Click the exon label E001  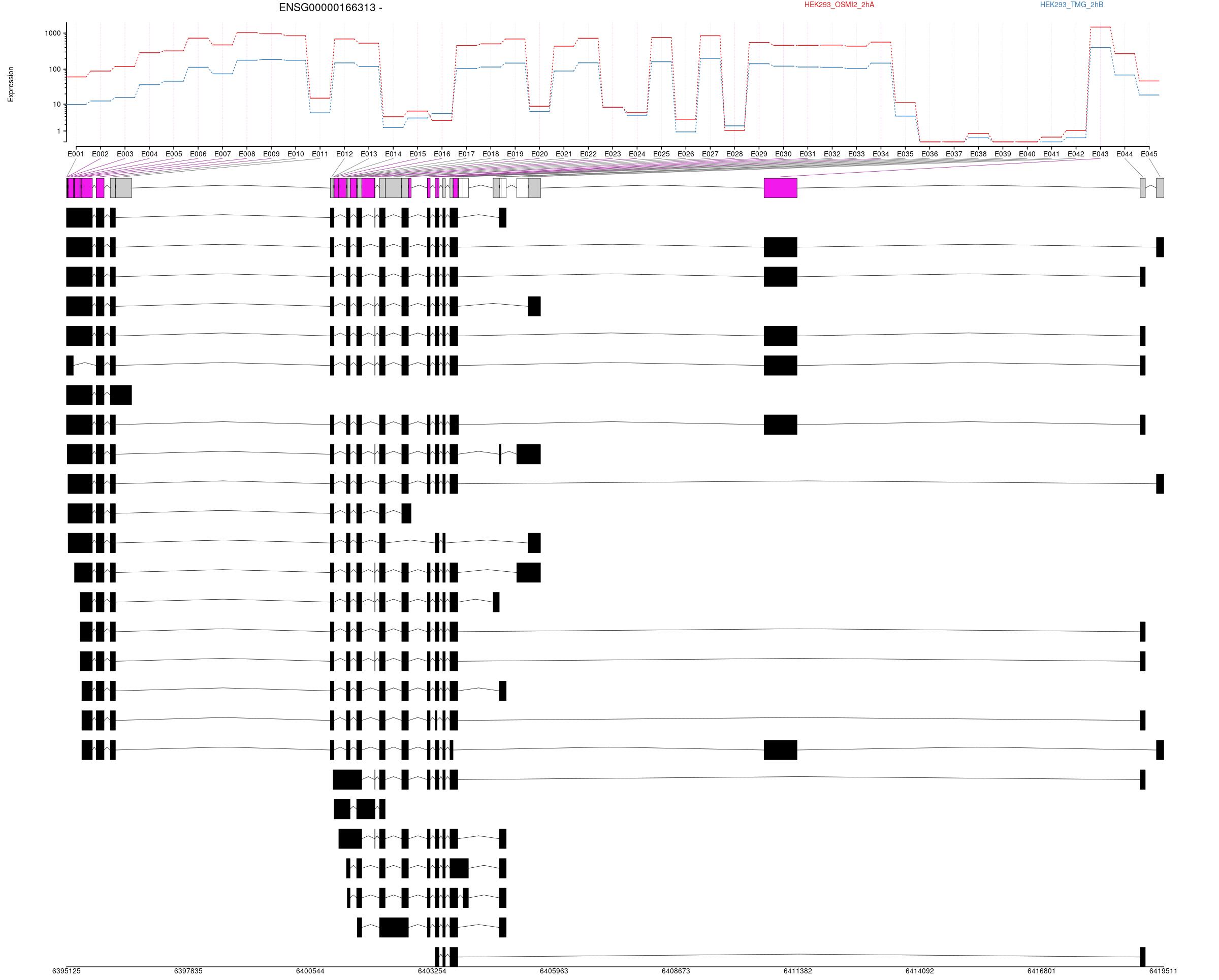click(76, 154)
